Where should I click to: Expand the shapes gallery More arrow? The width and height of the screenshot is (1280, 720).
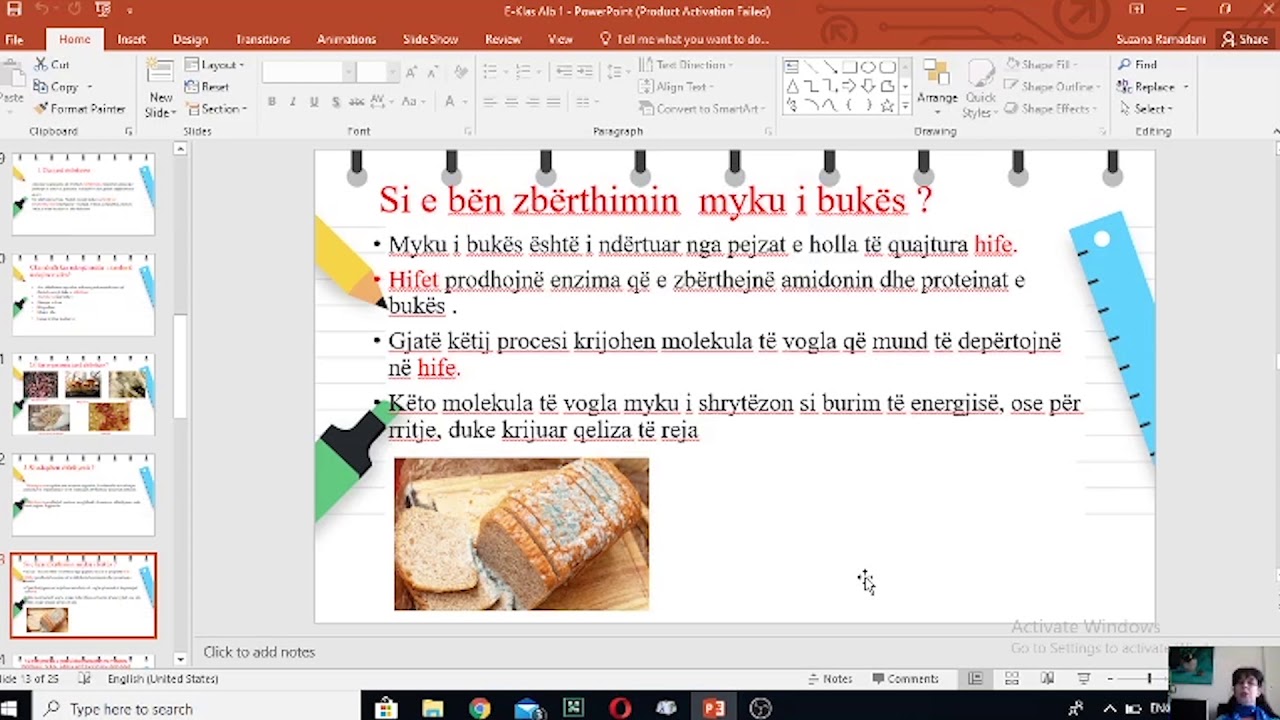pos(906,105)
